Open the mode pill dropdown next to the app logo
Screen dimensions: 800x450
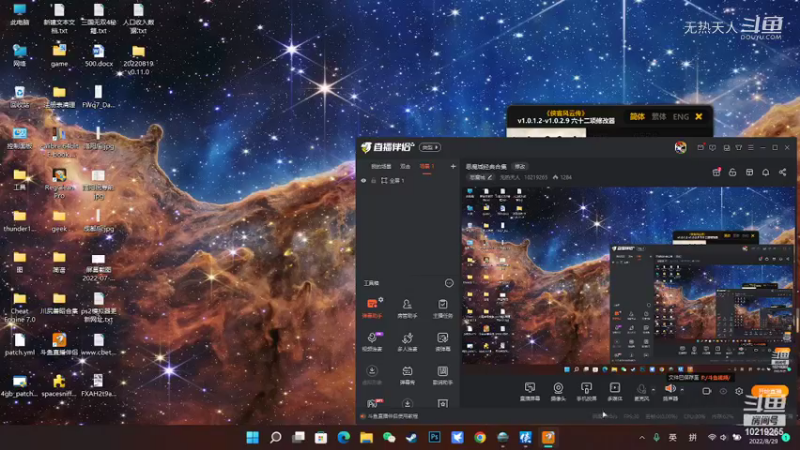[x=430, y=147]
